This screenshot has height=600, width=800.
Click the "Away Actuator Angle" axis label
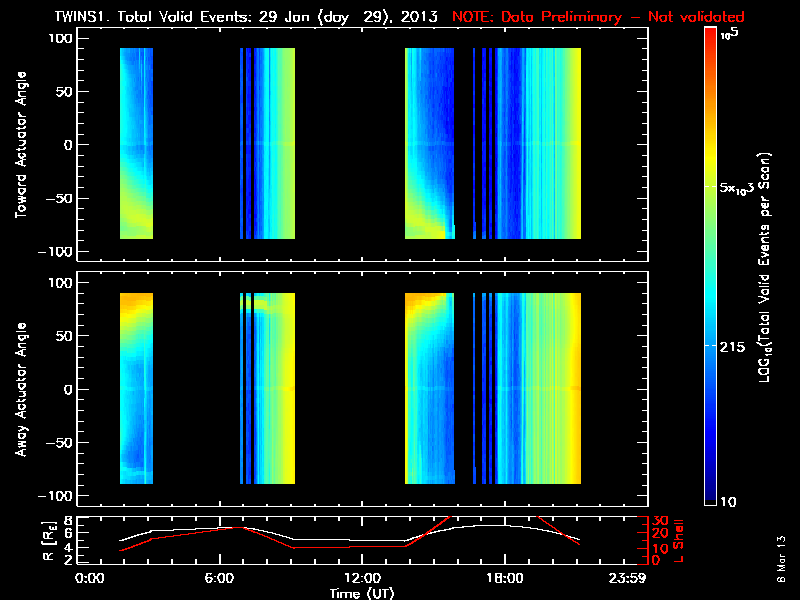coord(19,389)
